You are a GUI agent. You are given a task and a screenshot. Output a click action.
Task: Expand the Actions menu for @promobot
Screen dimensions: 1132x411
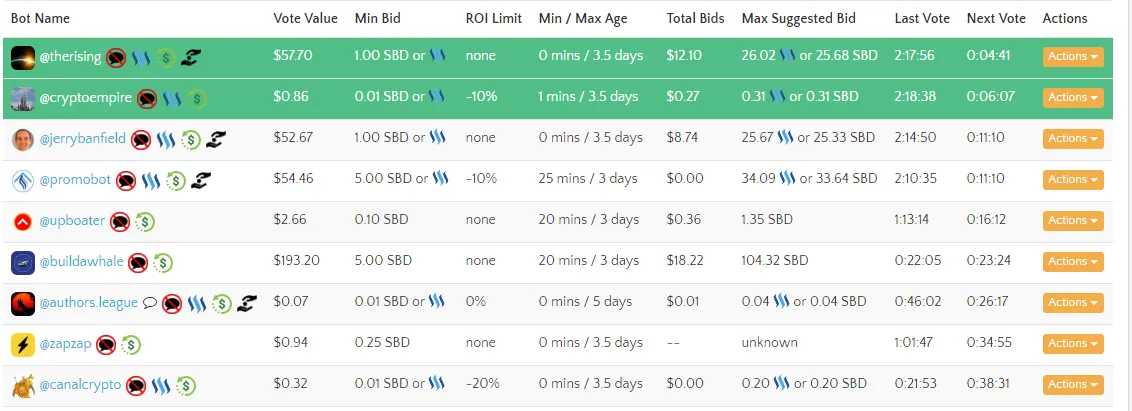pos(1073,180)
